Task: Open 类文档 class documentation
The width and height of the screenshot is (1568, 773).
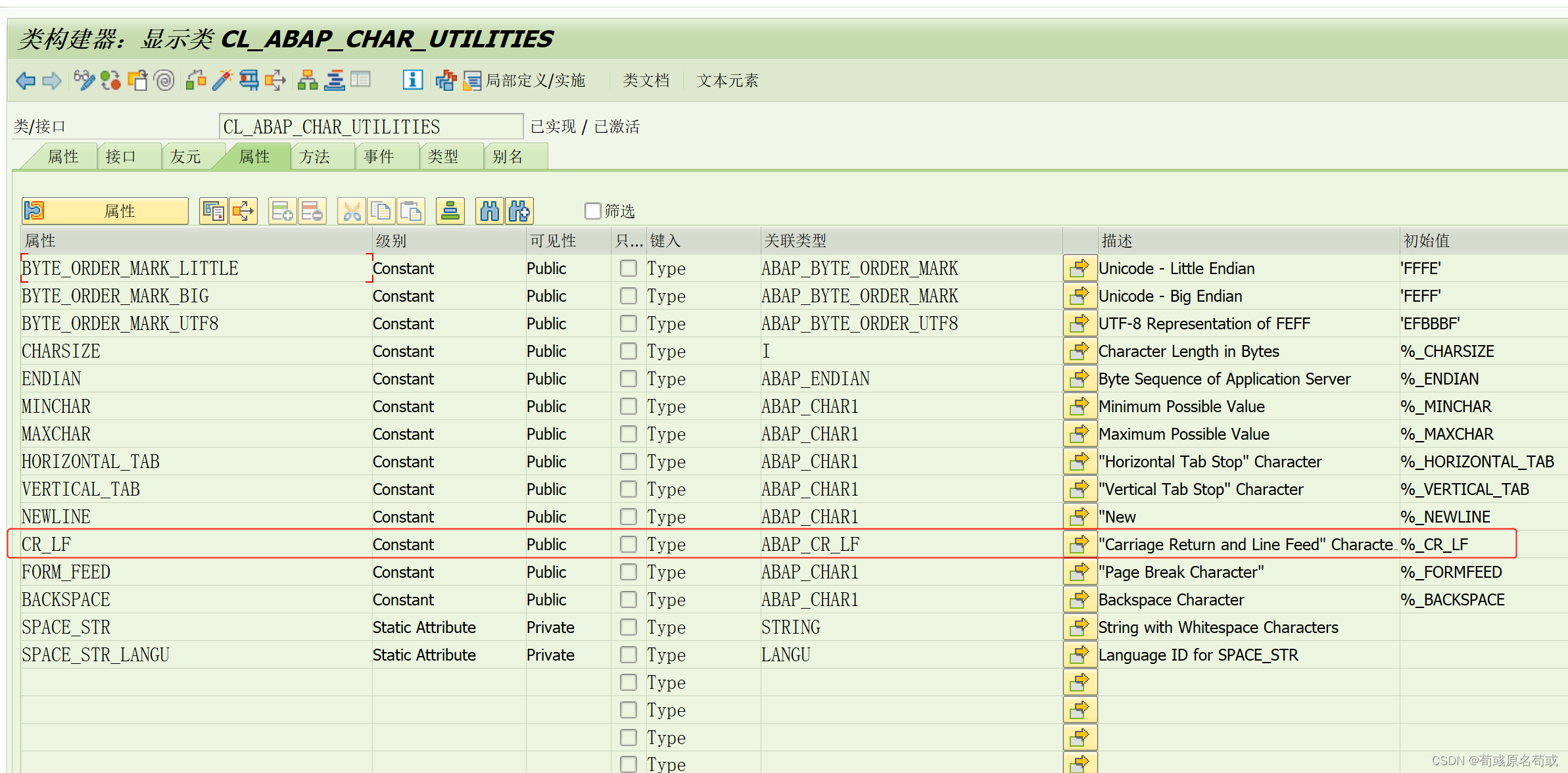Action: pyautogui.click(x=646, y=80)
